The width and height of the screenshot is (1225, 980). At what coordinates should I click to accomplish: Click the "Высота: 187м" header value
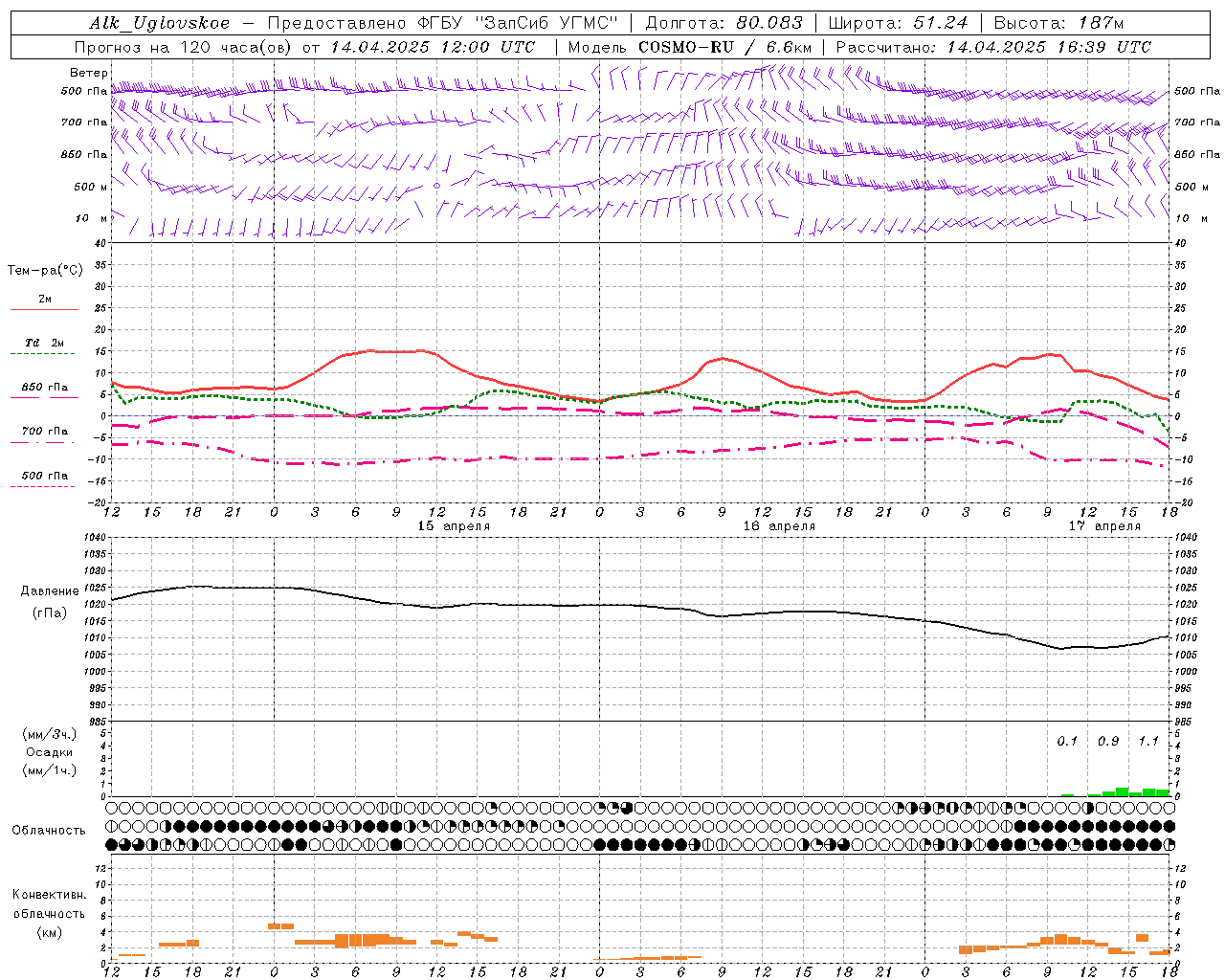click(1058, 23)
